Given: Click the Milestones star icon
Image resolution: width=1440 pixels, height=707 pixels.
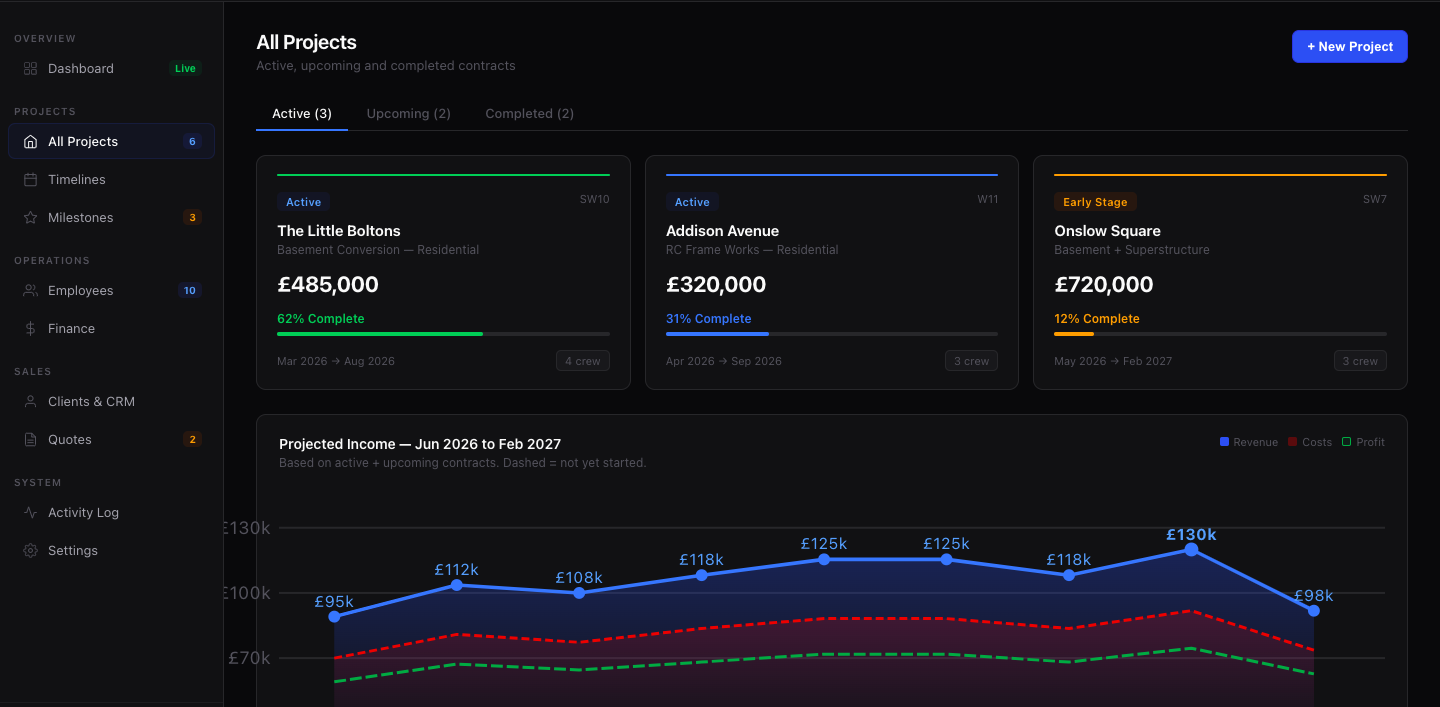Looking at the screenshot, I should 30,218.
